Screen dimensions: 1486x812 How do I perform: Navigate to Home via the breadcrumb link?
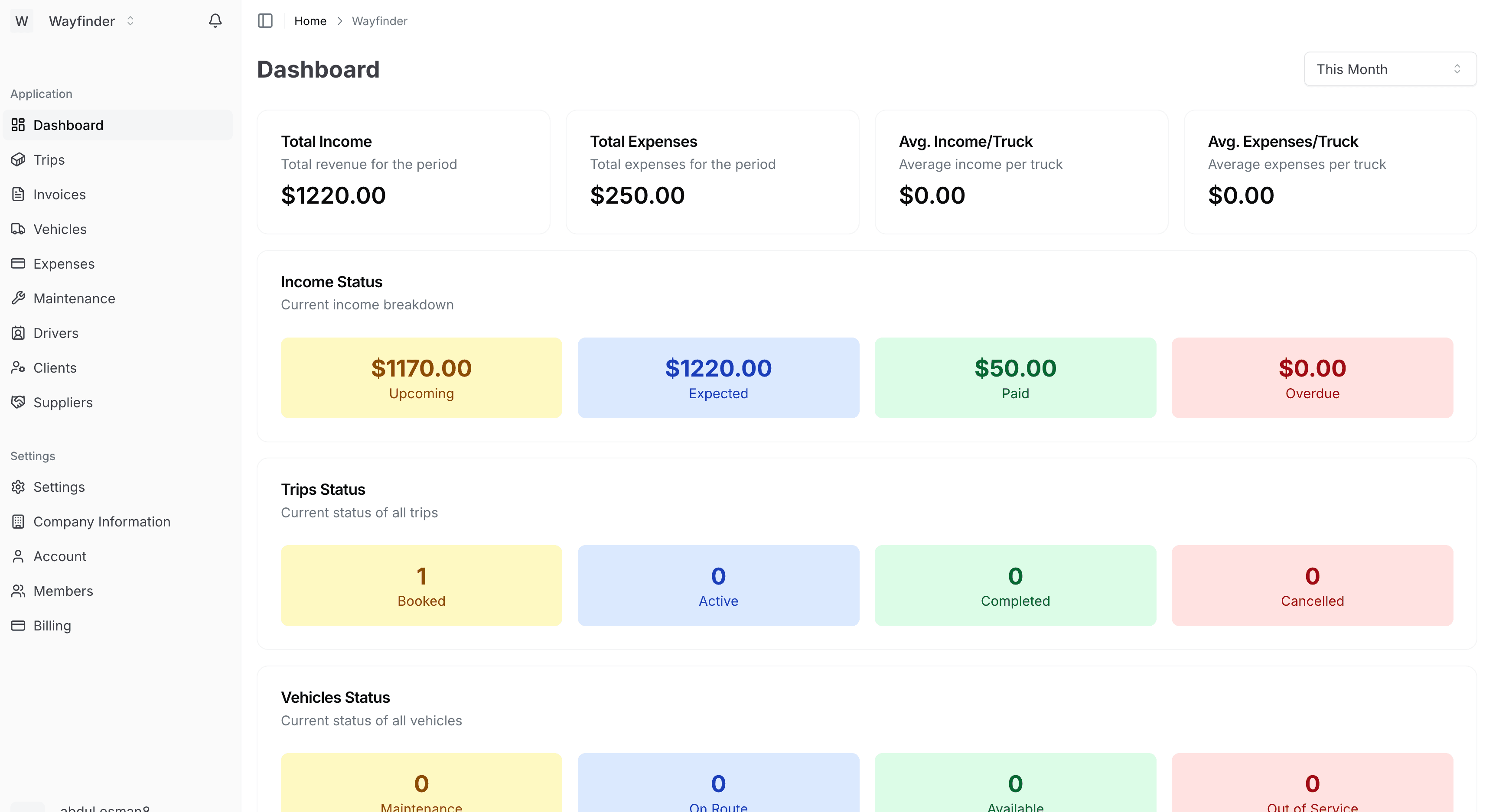point(310,21)
